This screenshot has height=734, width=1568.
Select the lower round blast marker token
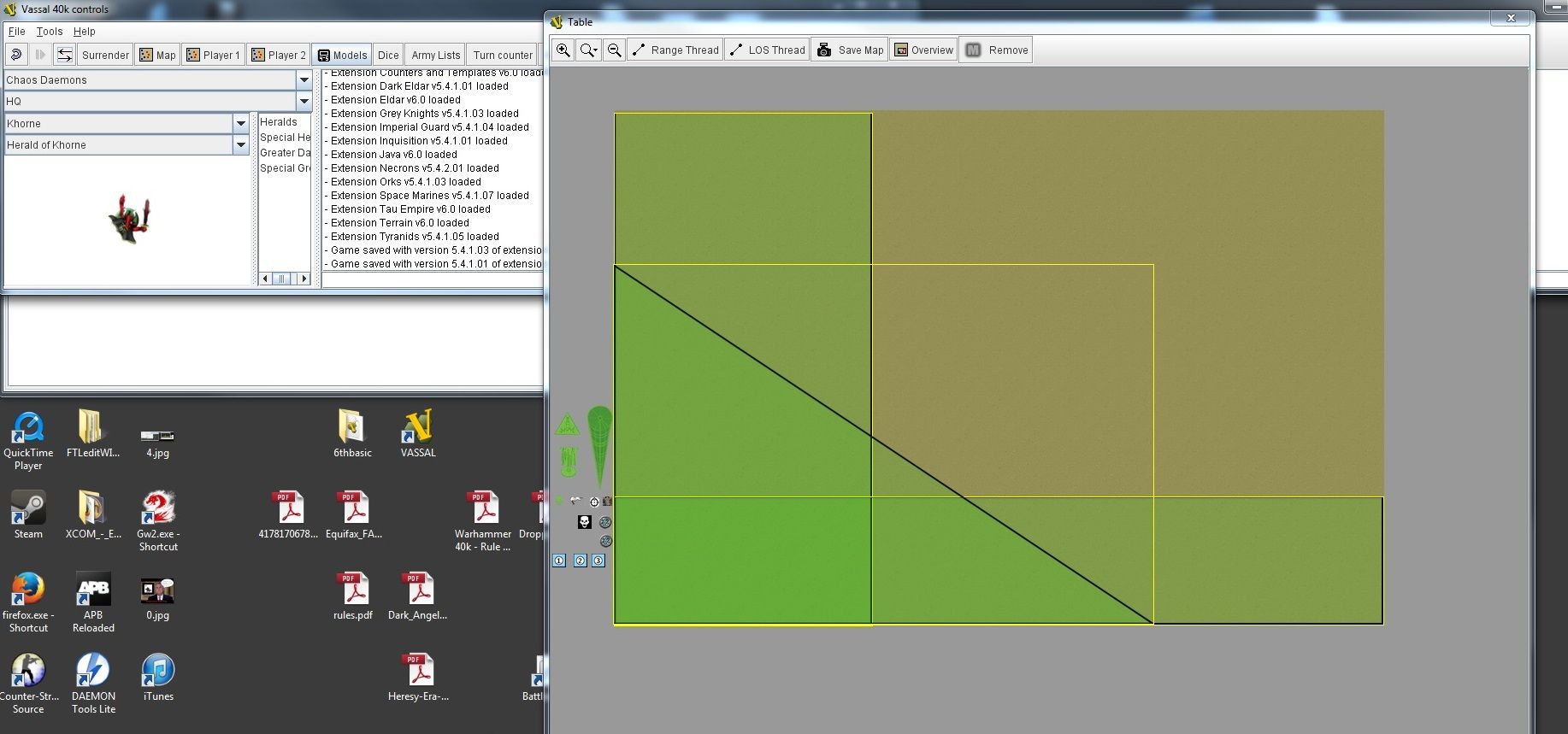[606, 541]
